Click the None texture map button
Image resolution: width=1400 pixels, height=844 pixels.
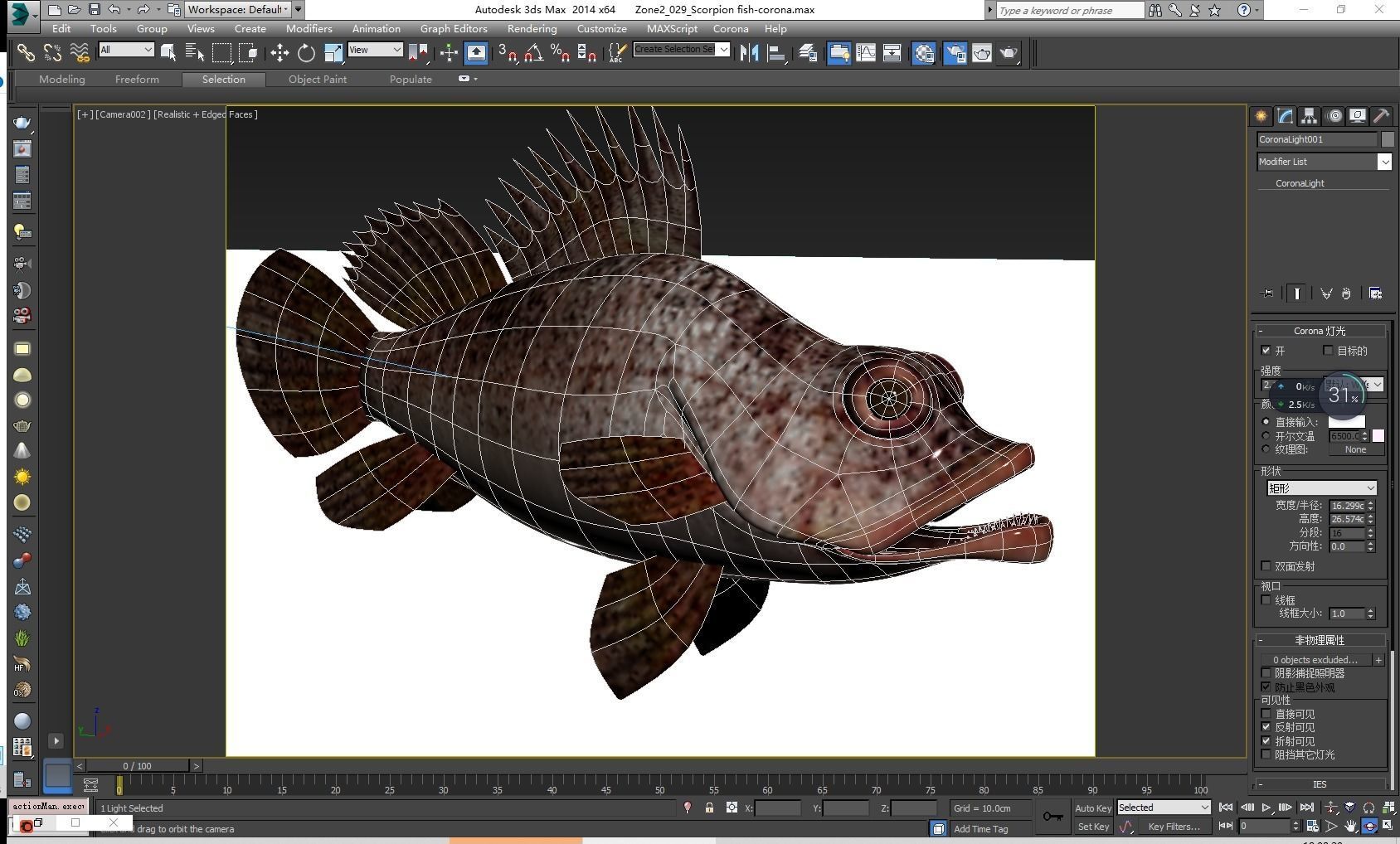tap(1355, 449)
